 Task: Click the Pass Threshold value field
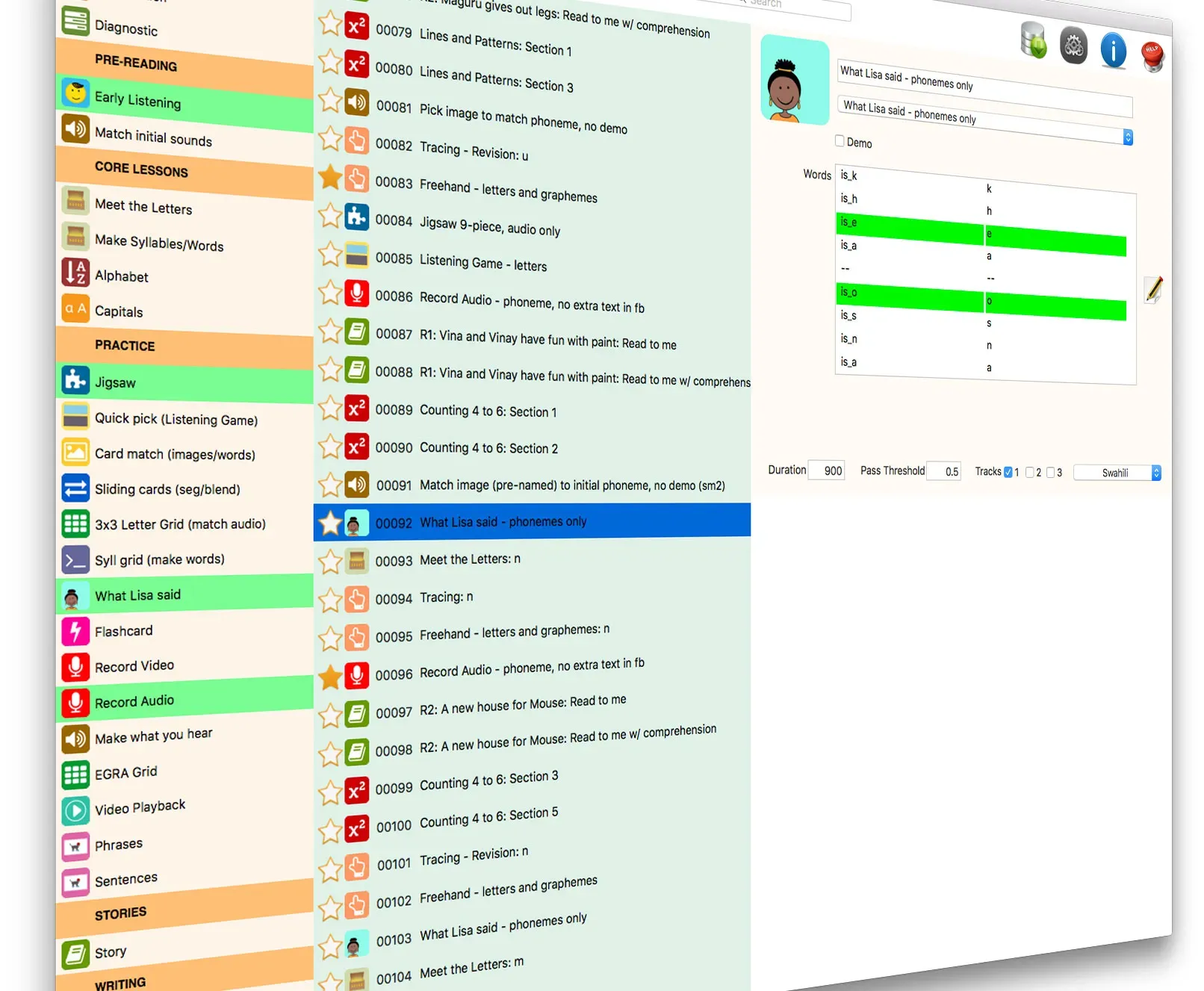coord(945,471)
